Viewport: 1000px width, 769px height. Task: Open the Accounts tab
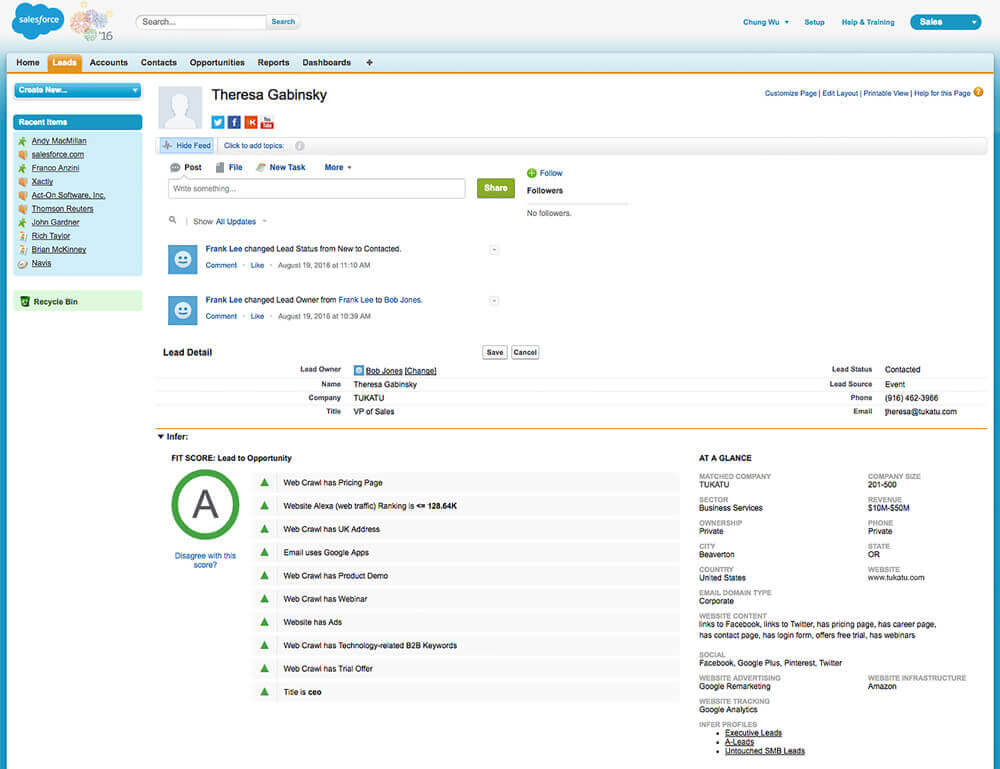coord(108,62)
